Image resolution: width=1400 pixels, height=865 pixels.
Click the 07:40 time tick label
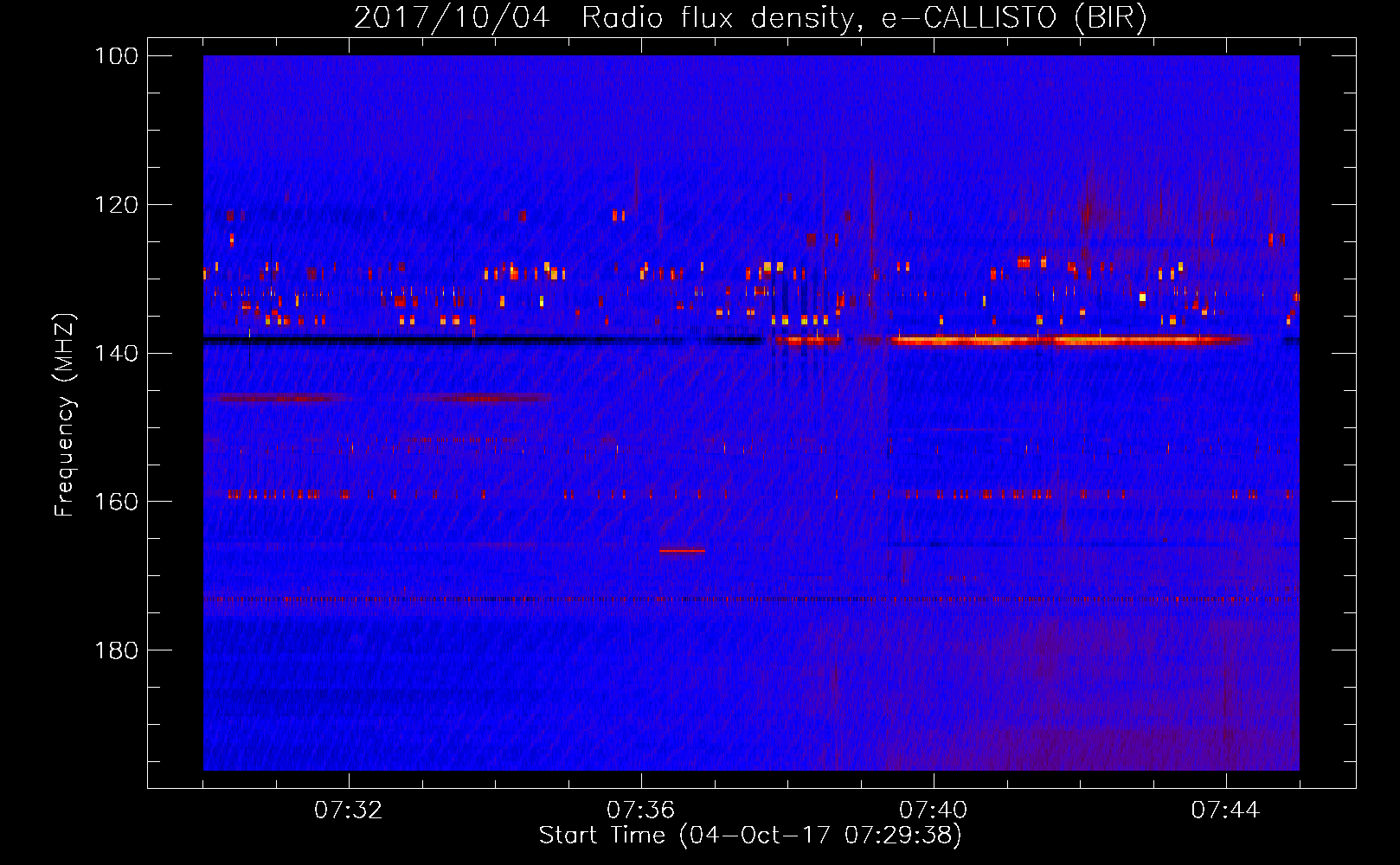pos(934,811)
